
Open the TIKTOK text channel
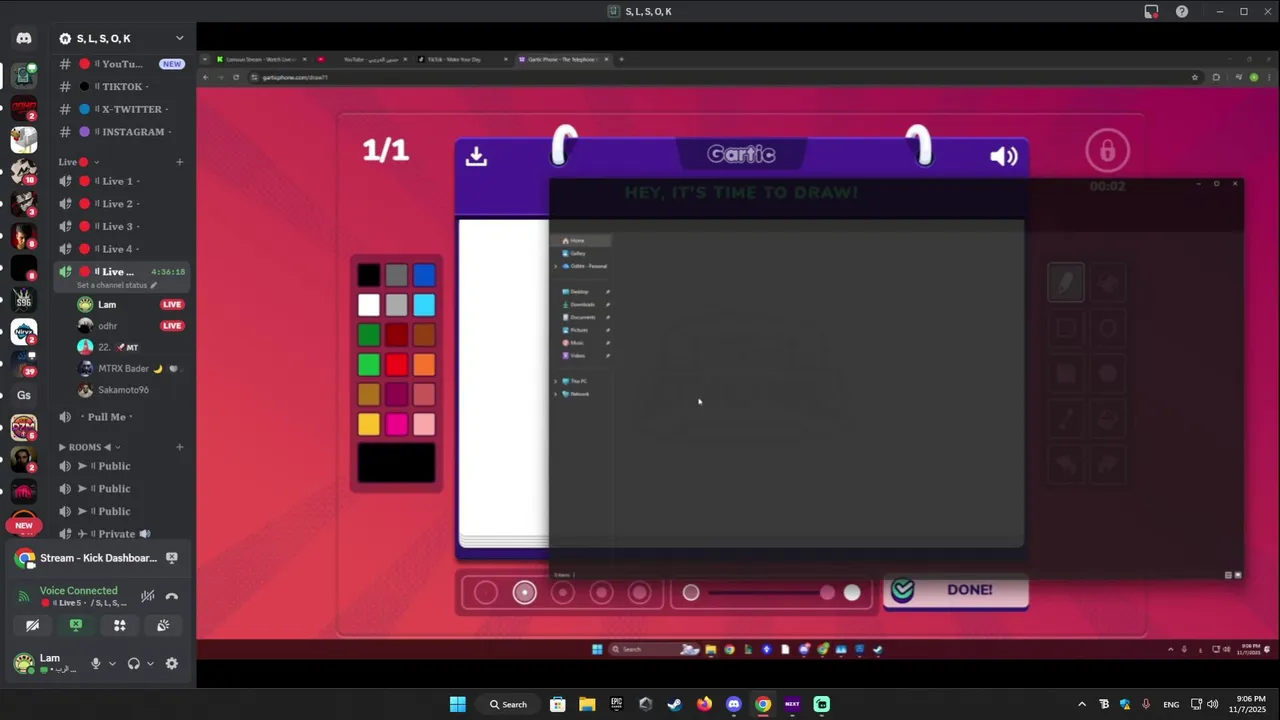pyautogui.click(x=123, y=87)
